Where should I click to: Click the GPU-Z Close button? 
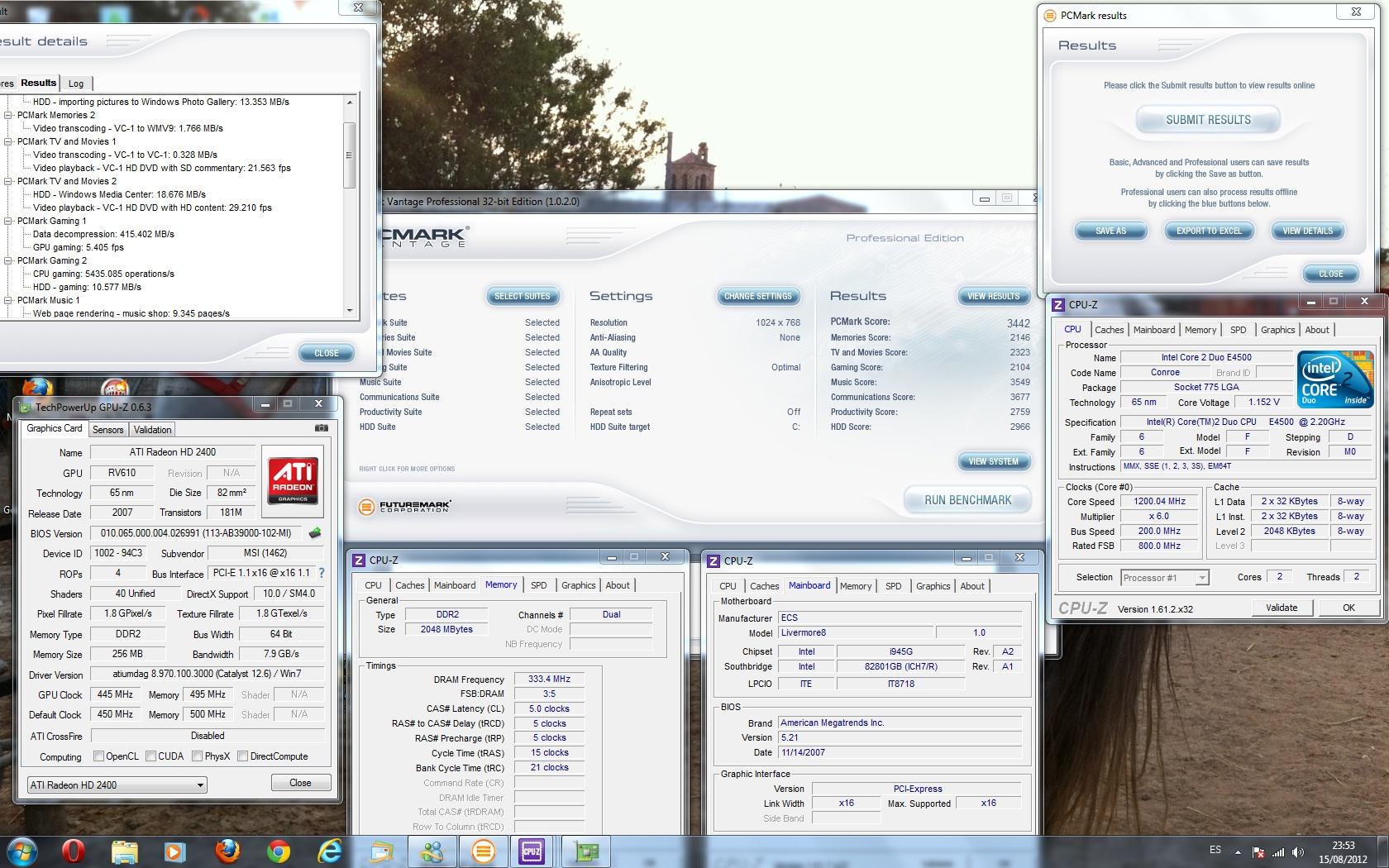[x=300, y=783]
